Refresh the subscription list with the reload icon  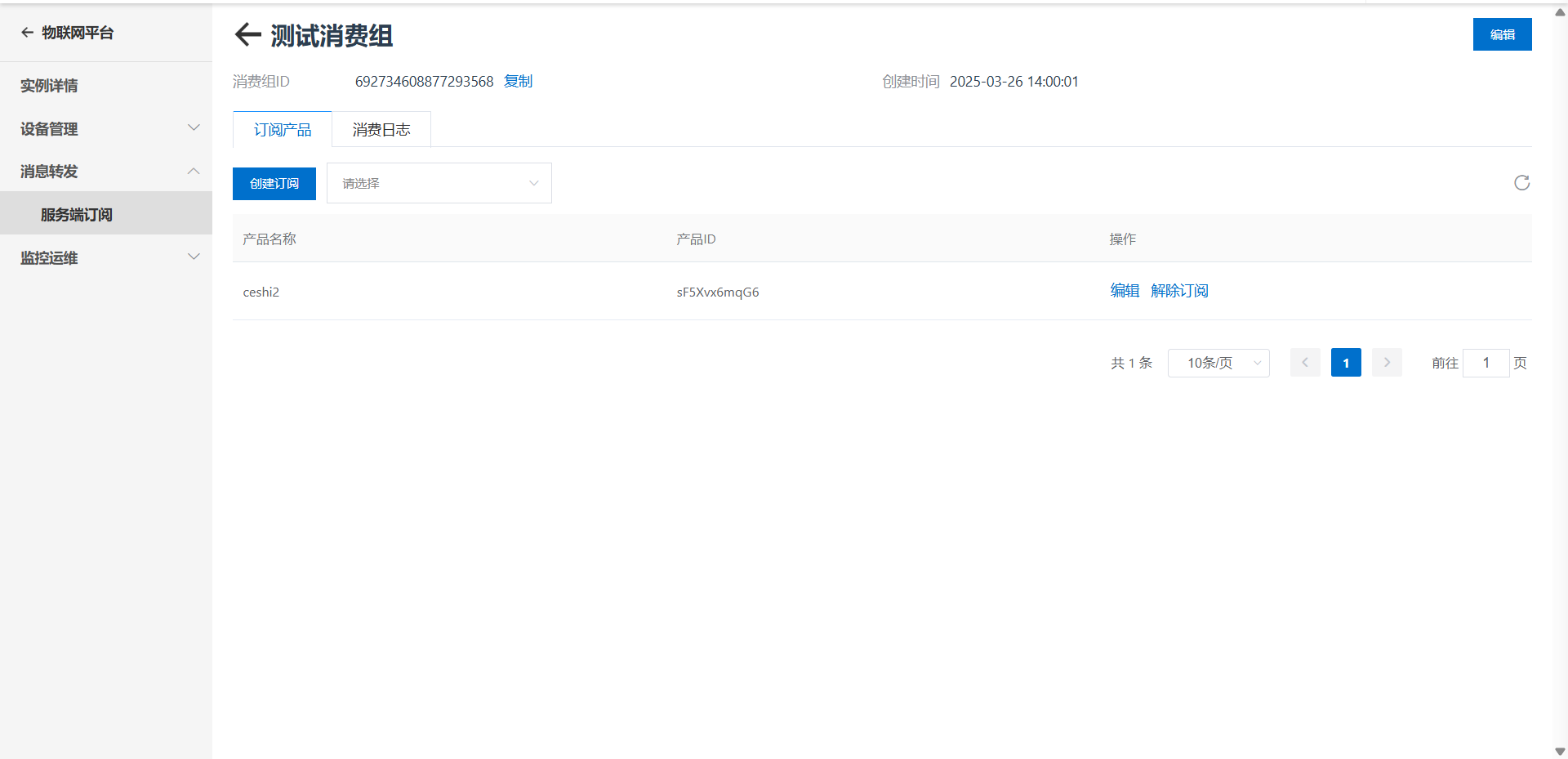1521,183
